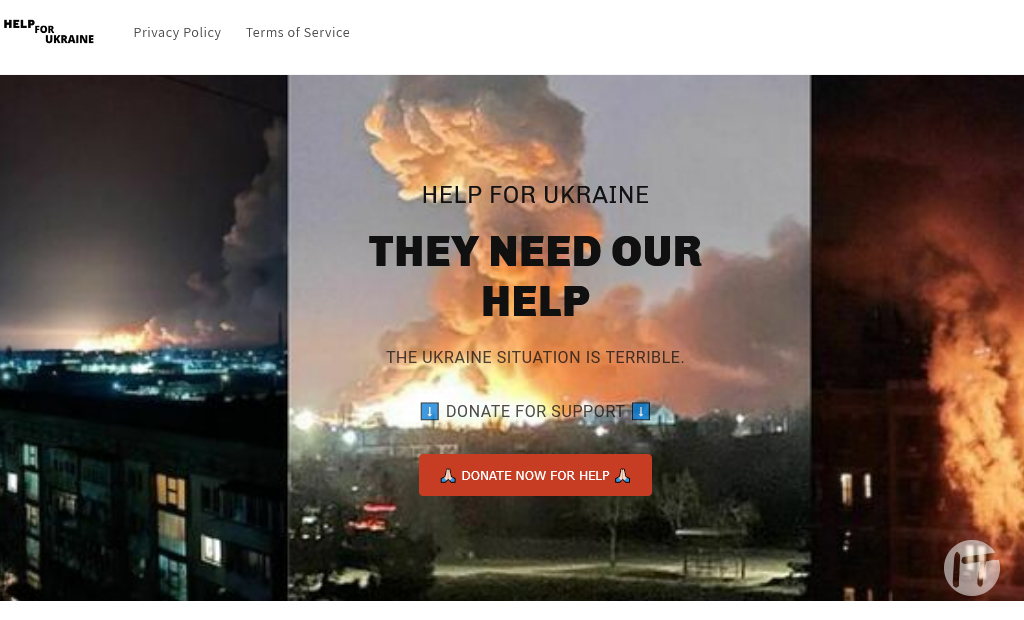Select the right burning building photo
This screenshot has width=1024, height=620.
918,338
